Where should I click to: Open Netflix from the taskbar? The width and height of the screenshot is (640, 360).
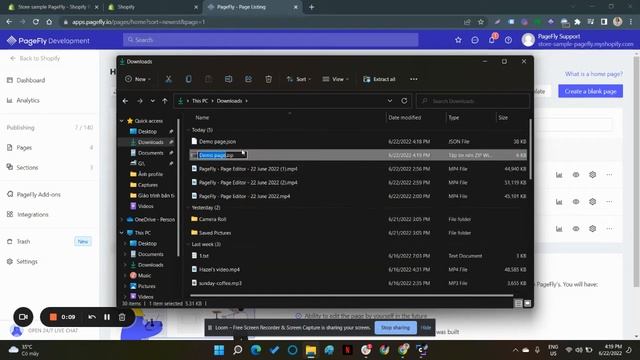click(348, 350)
